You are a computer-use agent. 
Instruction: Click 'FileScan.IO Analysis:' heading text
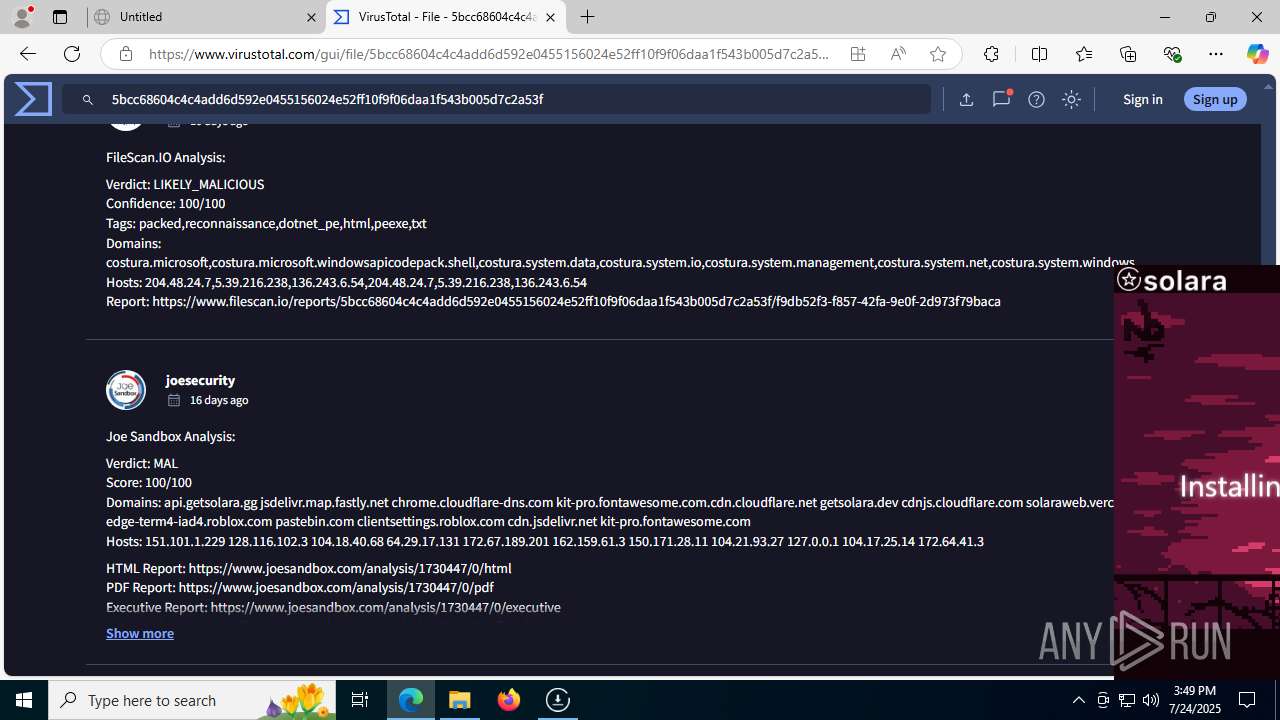click(x=165, y=157)
